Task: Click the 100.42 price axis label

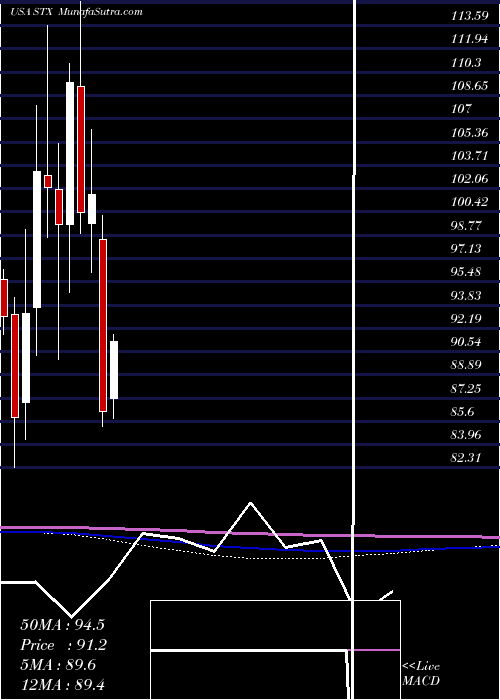Action: 469,202
